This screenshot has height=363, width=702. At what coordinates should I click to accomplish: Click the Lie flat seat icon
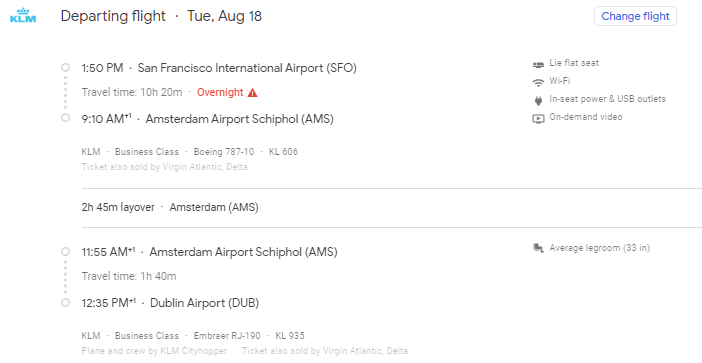point(538,64)
